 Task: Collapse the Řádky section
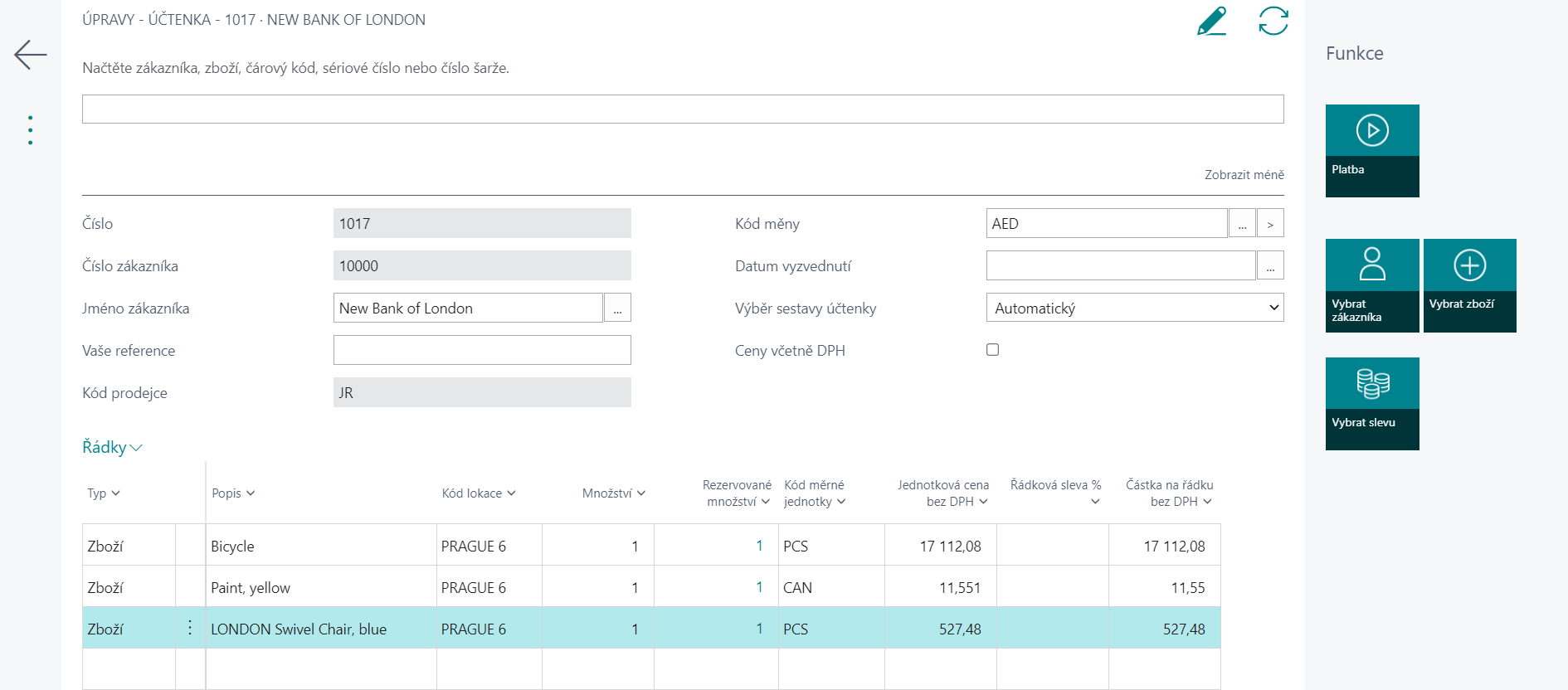(112, 447)
